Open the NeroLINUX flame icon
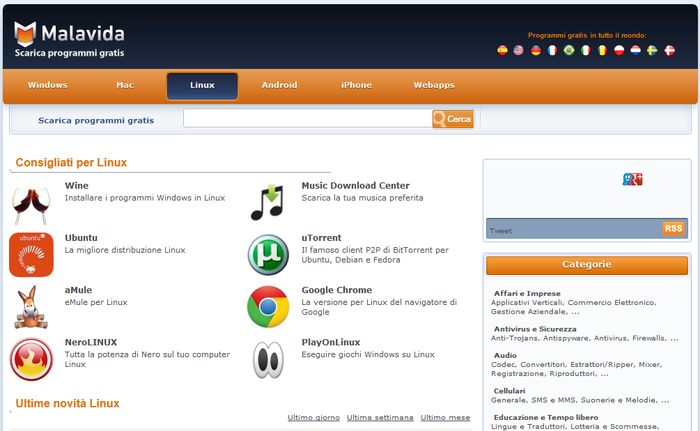The width and height of the screenshot is (700, 431). click(x=31, y=359)
